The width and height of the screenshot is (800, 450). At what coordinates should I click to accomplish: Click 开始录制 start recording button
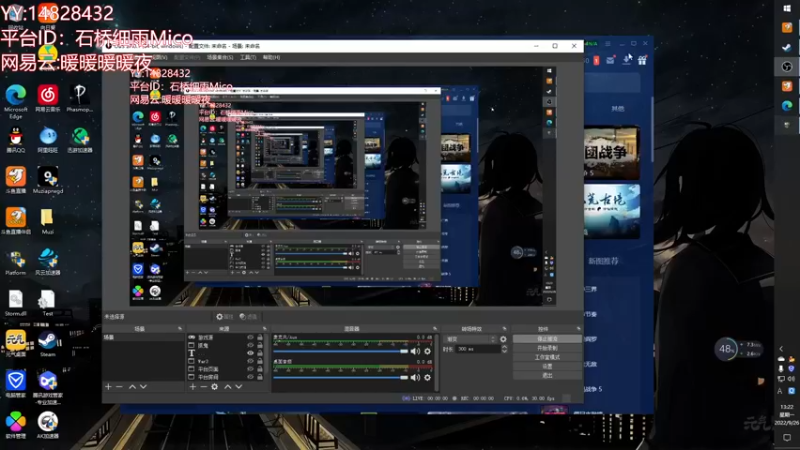[x=547, y=348]
